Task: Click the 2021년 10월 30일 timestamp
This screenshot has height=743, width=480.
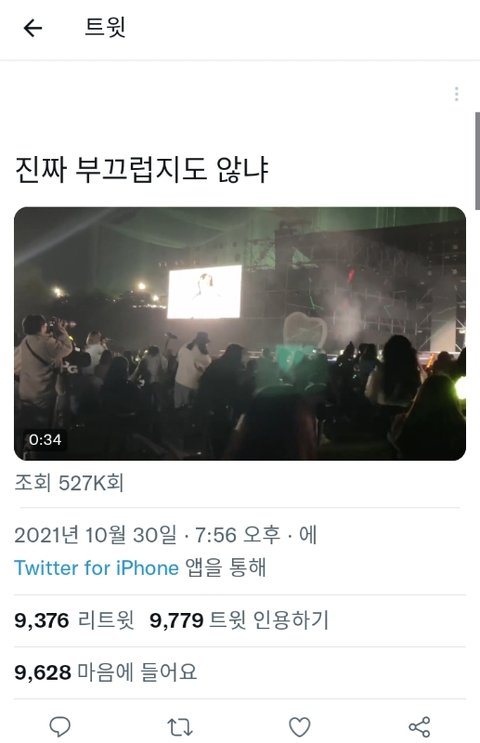Action: click(95, 535)
